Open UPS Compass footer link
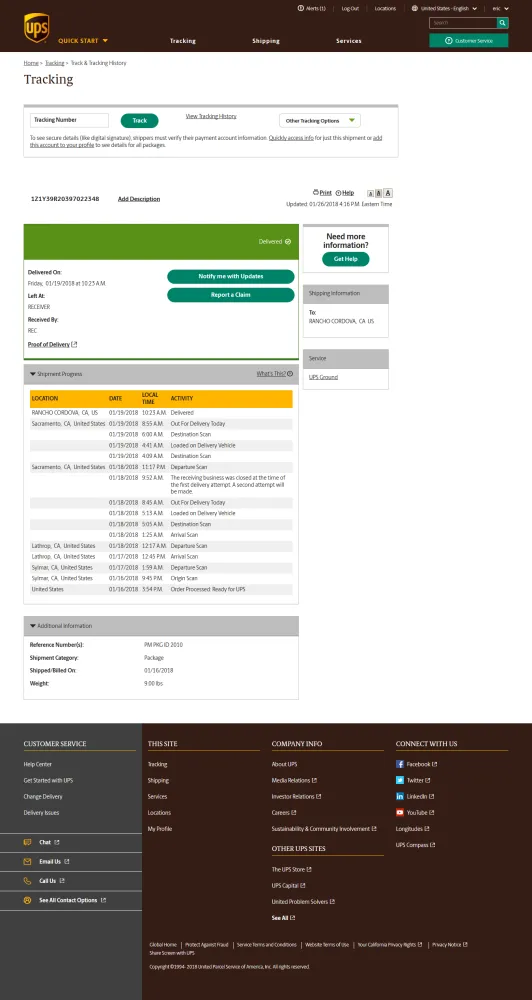This screenshot has width=532, height=1000. click(415, 845)
